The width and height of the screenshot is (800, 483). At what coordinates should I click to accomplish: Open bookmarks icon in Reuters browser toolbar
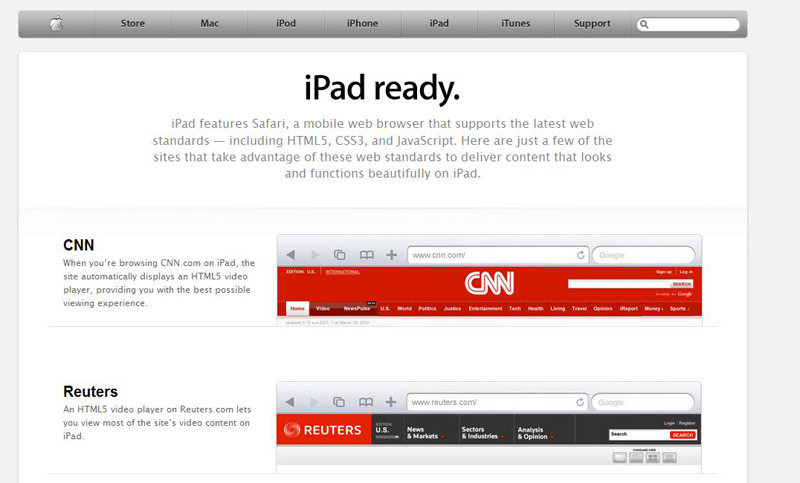366,402
